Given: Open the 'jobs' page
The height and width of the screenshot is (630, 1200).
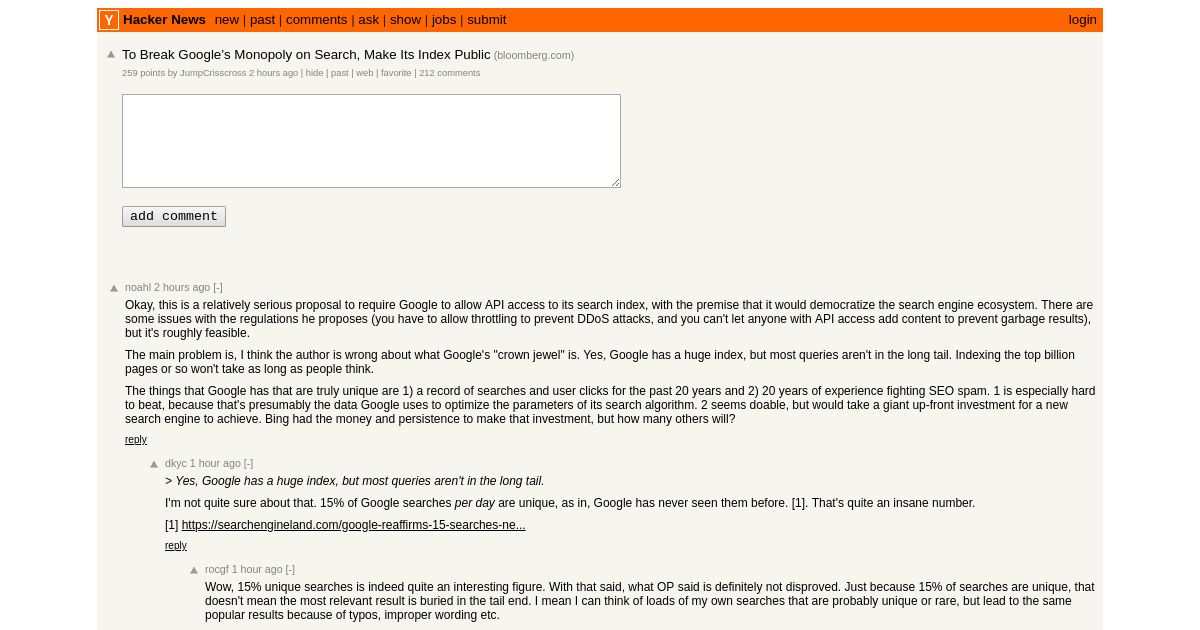Looking at the screenshot, I should point(444,20).
